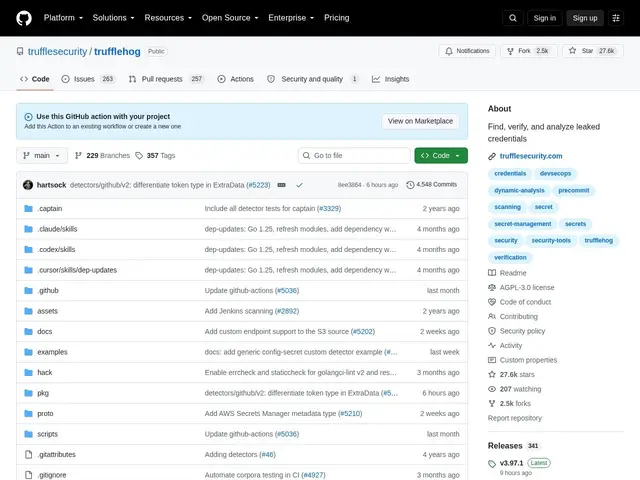
Task: Open the search magnifier icon button
Action: click(513, 18)
